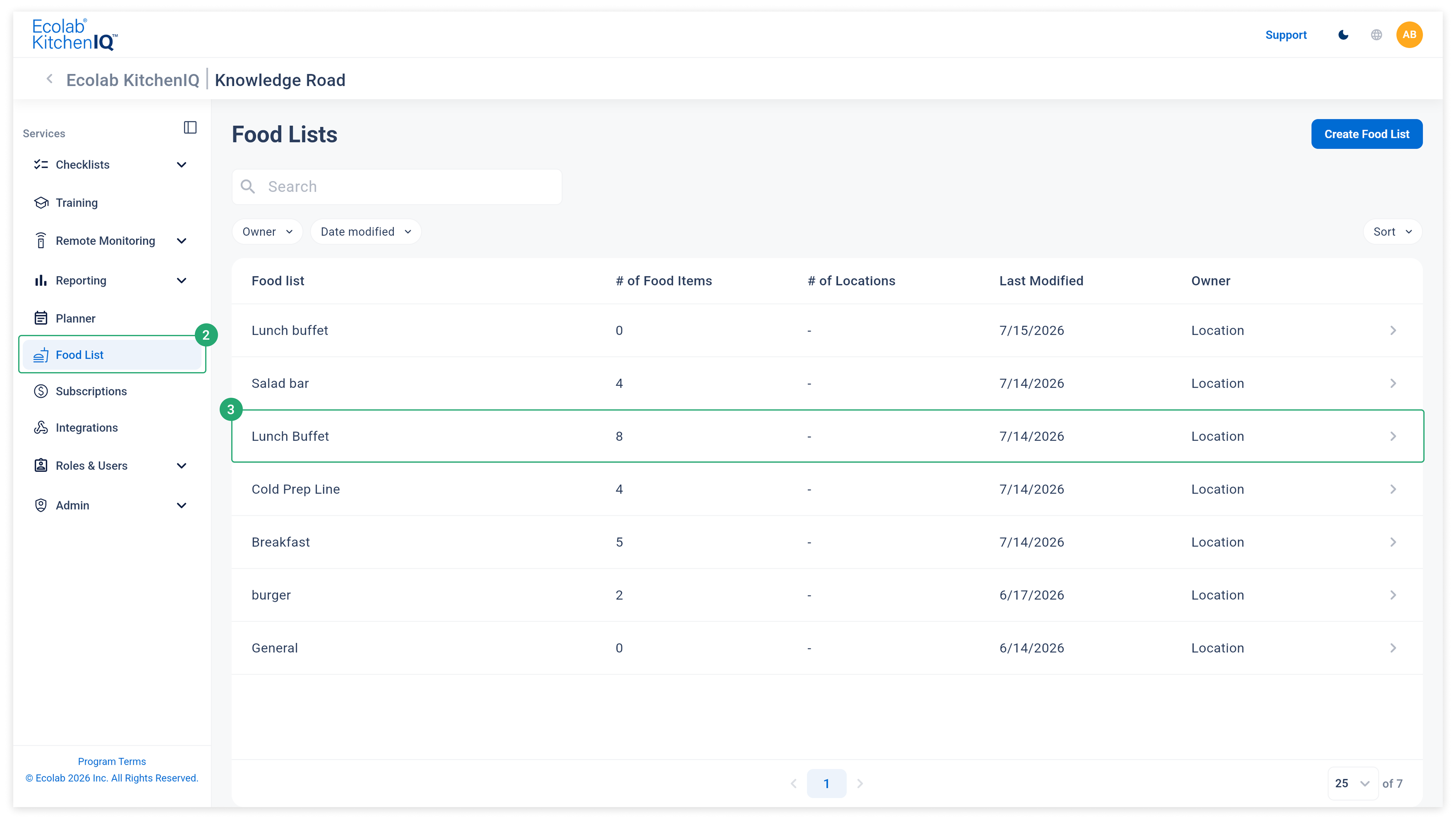The height and width of the screenshot is (822, 1456).
Task: Click the Last Modified column header
Action: pos(1041,281)
